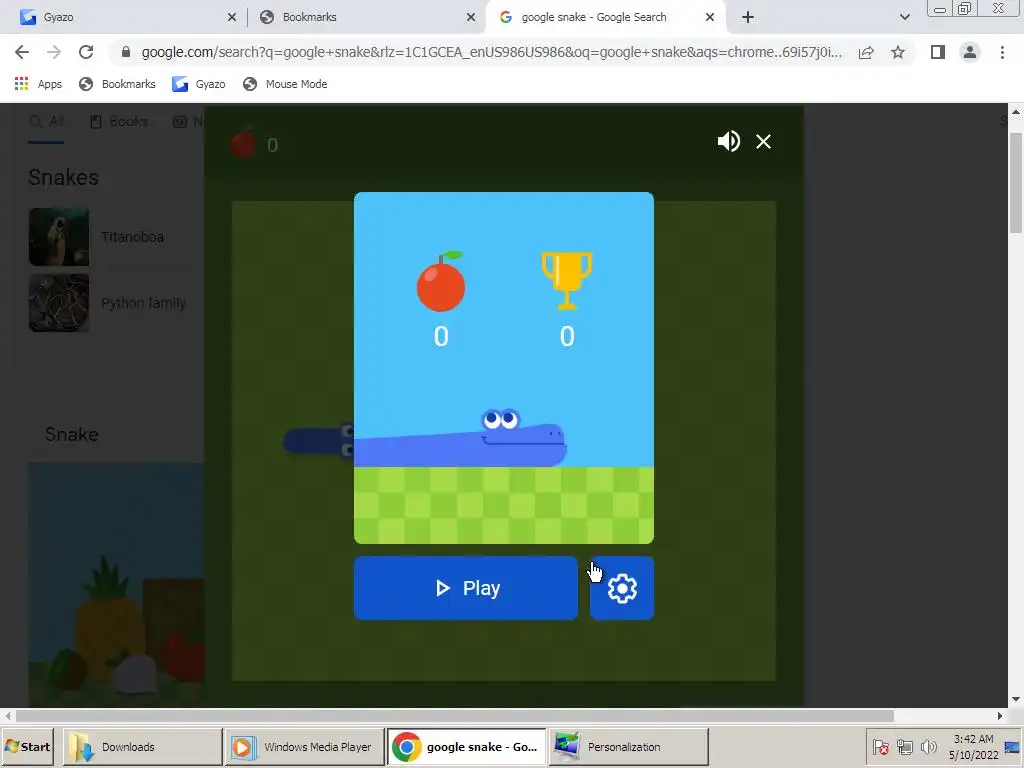Open a new browser tab
The image size is (1024, 768).
[x=748, y=18]
